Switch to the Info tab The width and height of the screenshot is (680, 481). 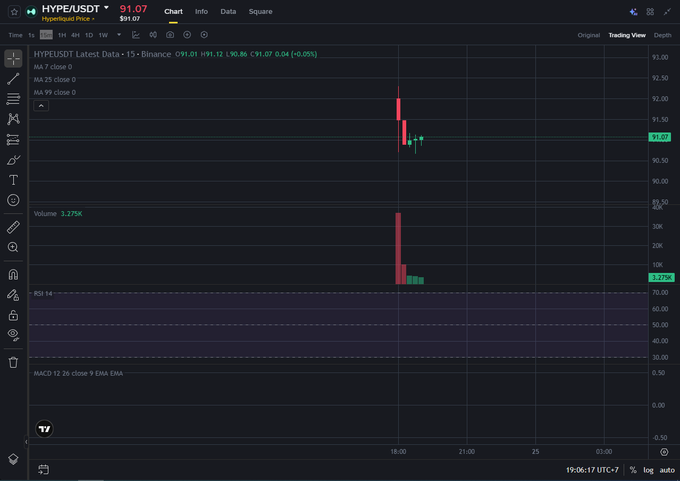[201, 12]
